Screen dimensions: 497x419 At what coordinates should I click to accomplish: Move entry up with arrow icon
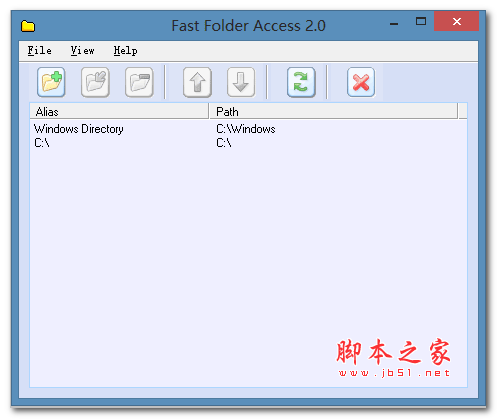point(197,82)
